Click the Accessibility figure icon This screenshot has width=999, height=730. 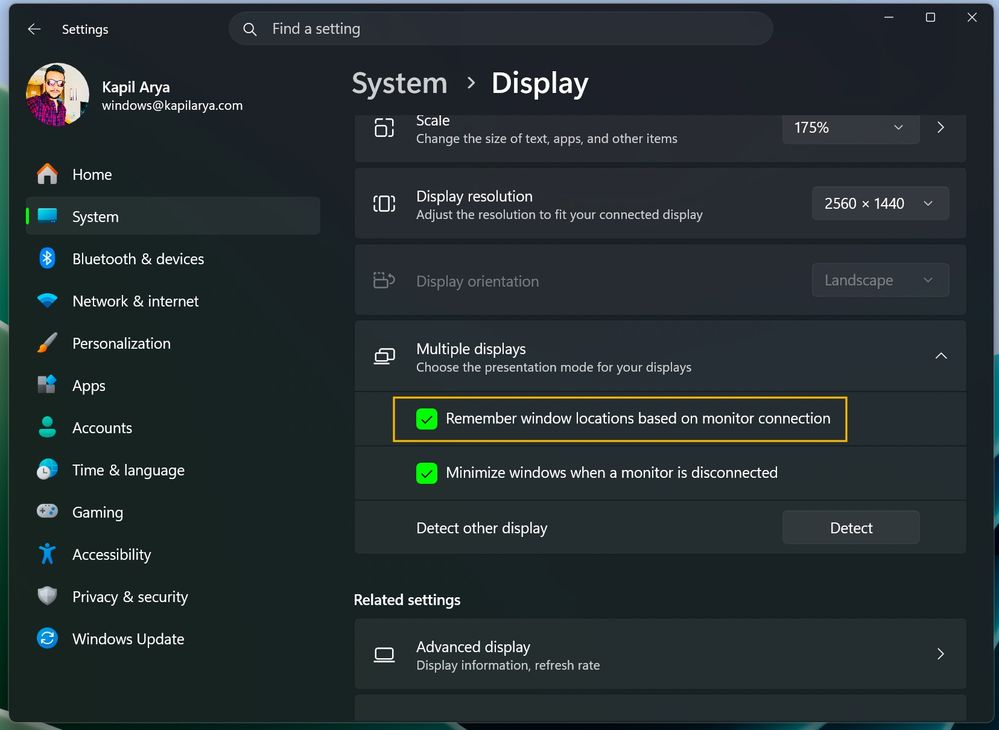[47, 554]
